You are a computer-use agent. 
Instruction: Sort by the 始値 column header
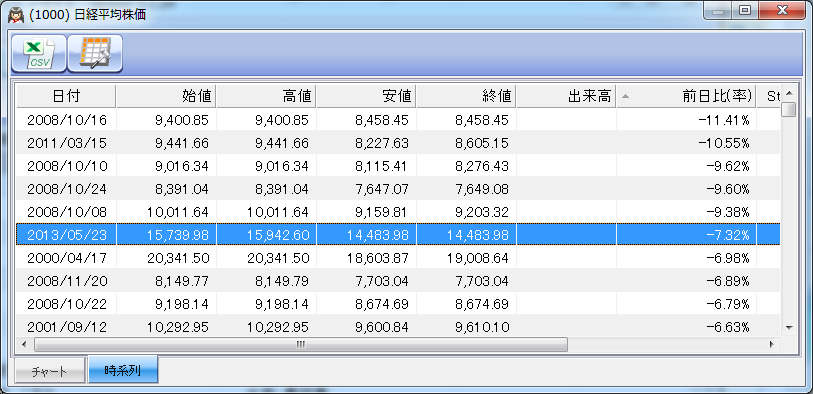coord(166,96)
